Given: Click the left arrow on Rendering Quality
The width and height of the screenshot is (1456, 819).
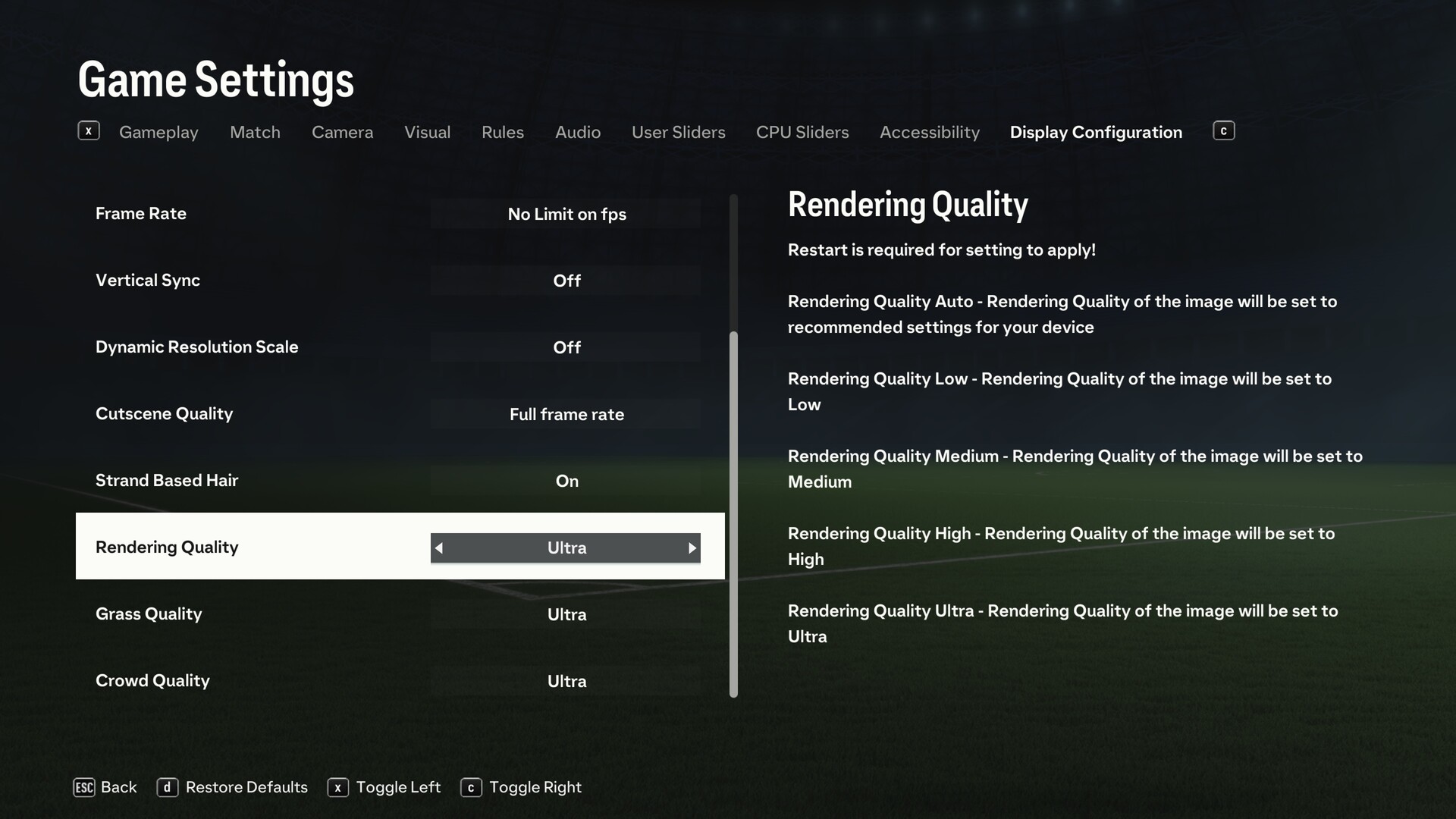Looking at the screenshot, I should point(438,547).
